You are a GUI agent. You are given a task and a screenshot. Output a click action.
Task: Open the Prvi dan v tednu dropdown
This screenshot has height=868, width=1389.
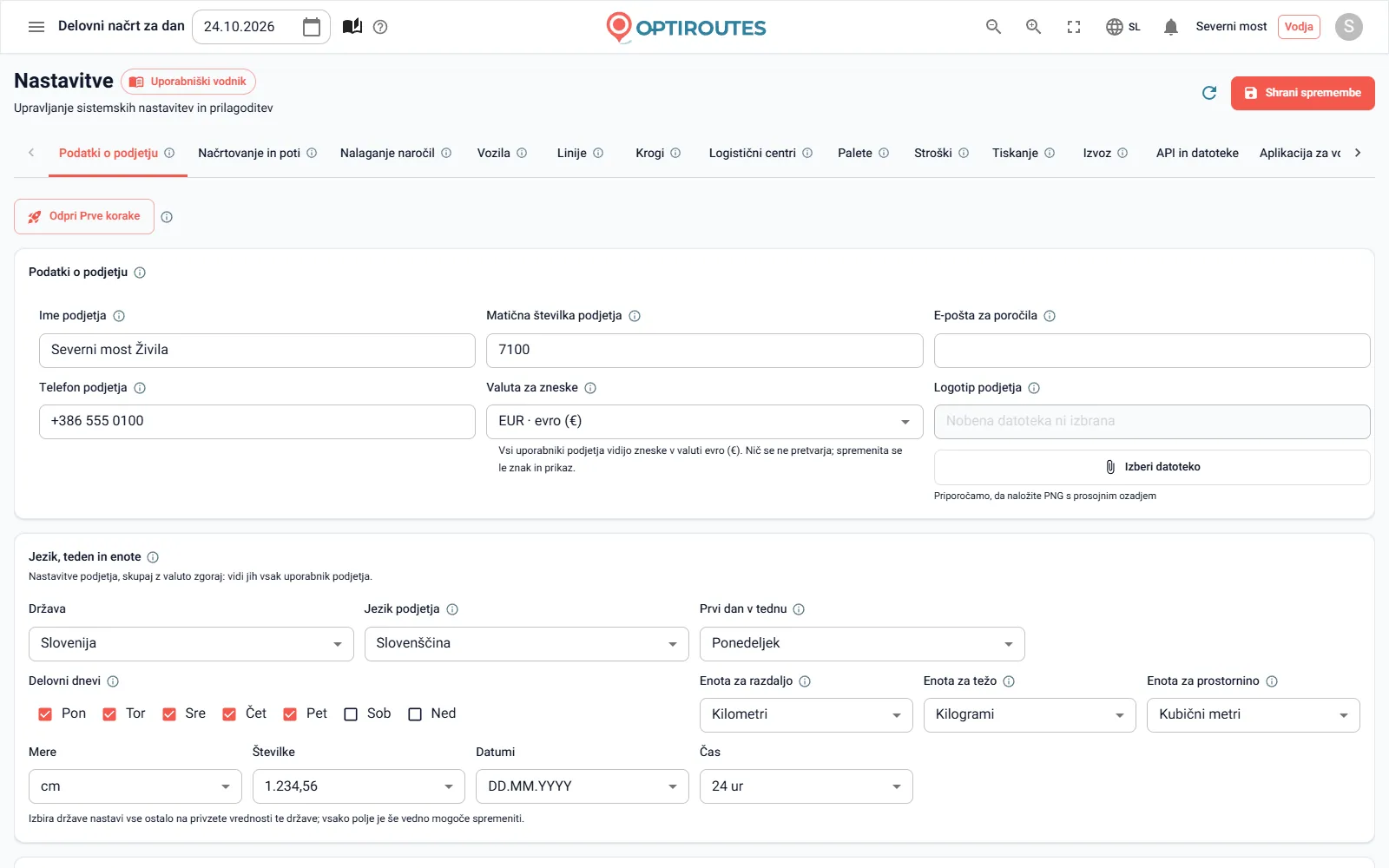coord(862,644)
